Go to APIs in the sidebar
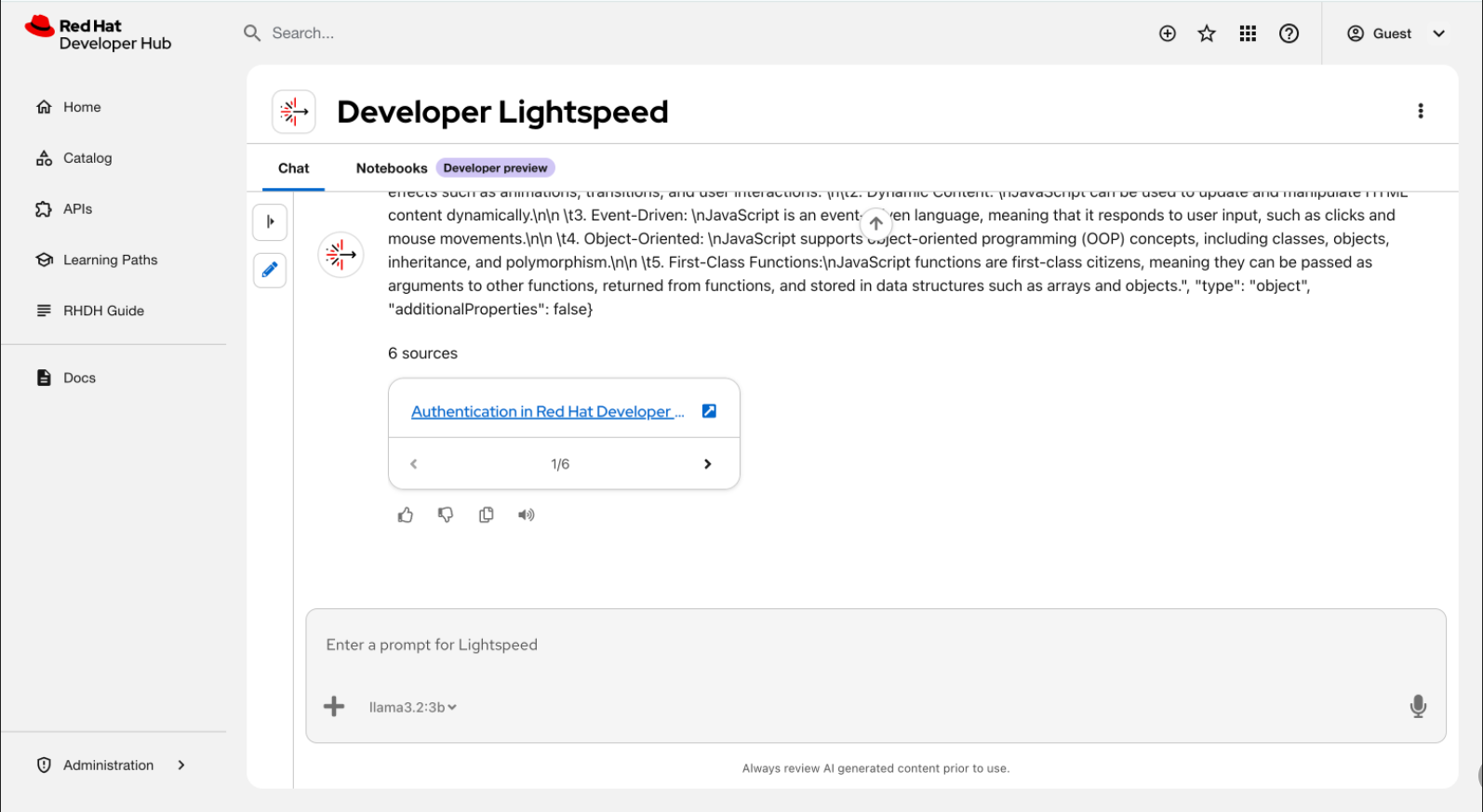Image resolution: width=1483 pixels, height=812 pixels. [63, 209]
